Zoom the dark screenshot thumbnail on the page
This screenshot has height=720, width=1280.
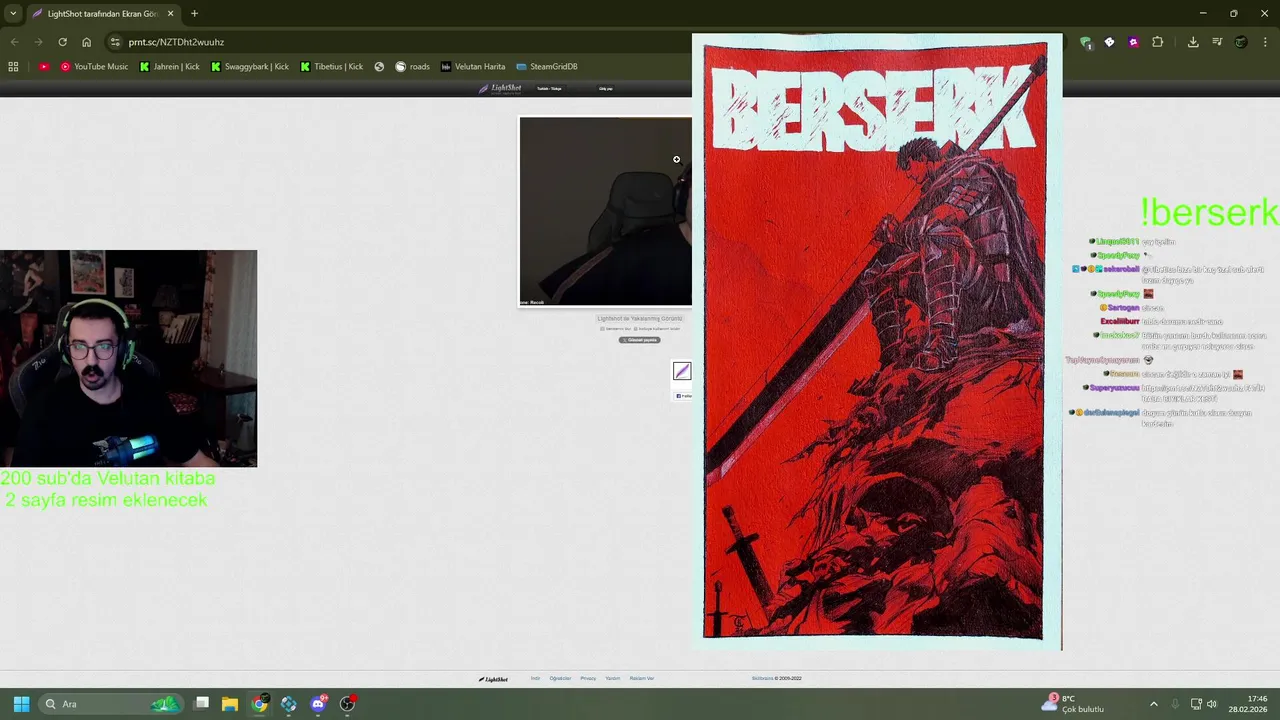[x=605, y=211]
